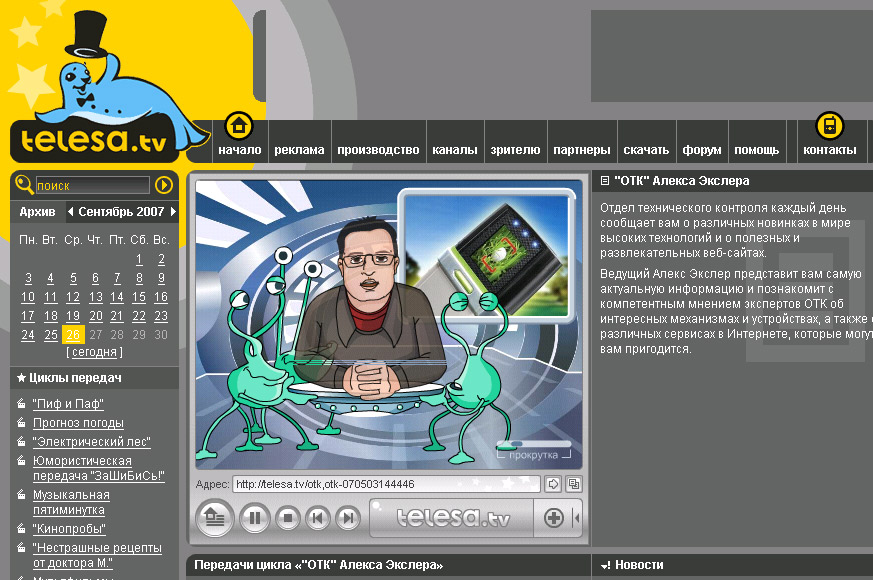
Task: Open the партнеры menu item
Action: tap(581, 150)
